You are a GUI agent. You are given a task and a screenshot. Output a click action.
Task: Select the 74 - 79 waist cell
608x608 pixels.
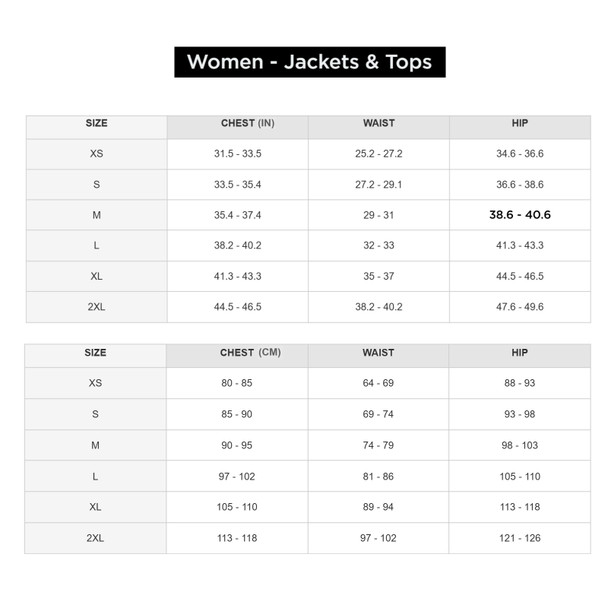(x=378, y=445)
